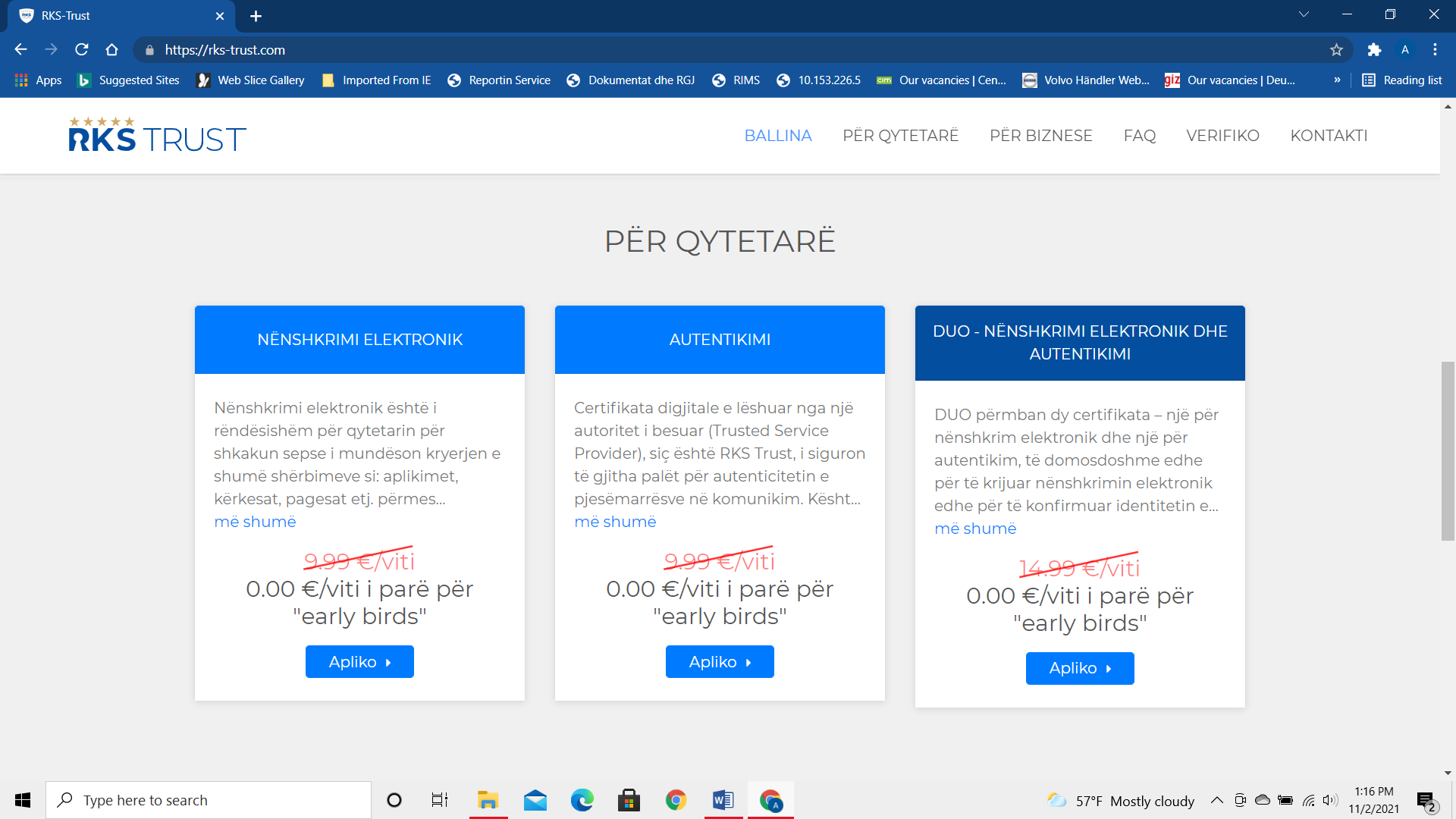Click the taskbar search box
The image size is (1456, 819).
(x=209, y=800)
